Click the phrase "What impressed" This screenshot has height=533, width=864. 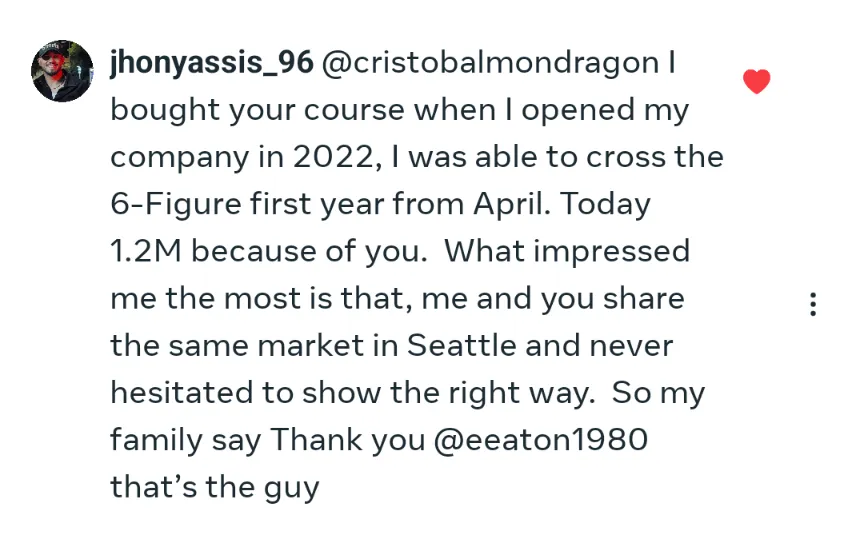pos(567,252)
